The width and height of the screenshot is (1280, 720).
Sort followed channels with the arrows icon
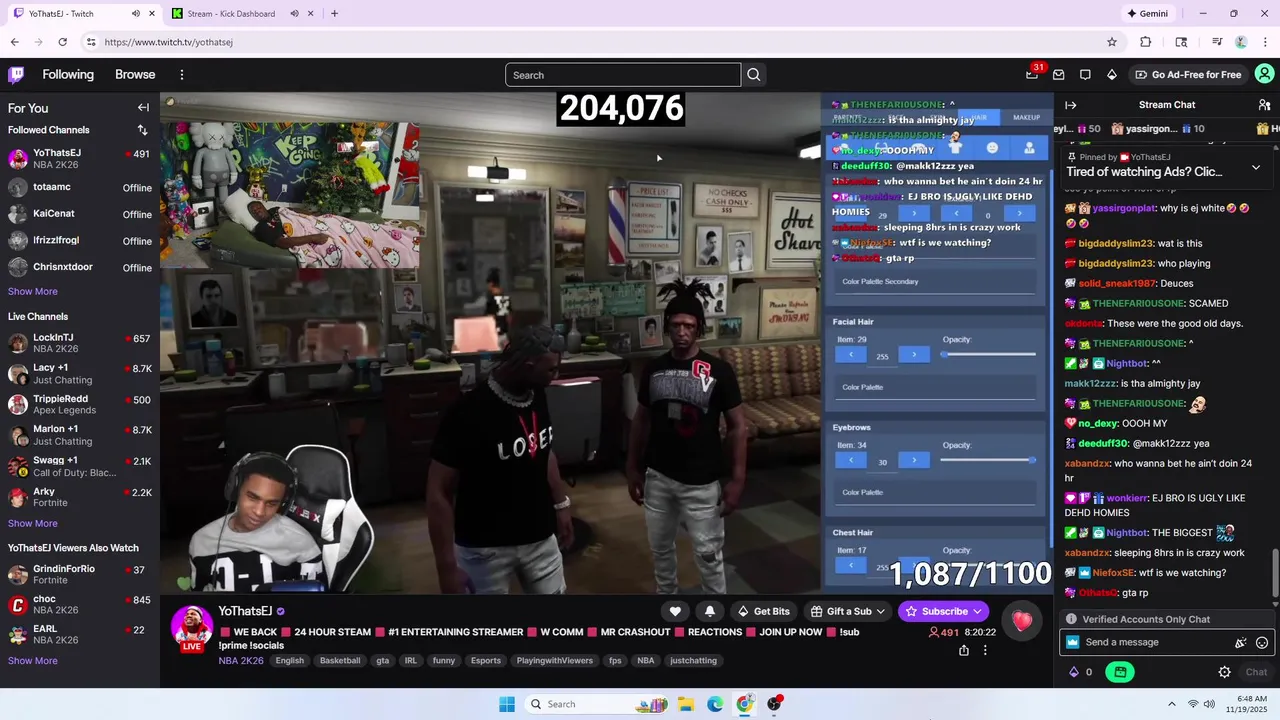click(142, 130)
